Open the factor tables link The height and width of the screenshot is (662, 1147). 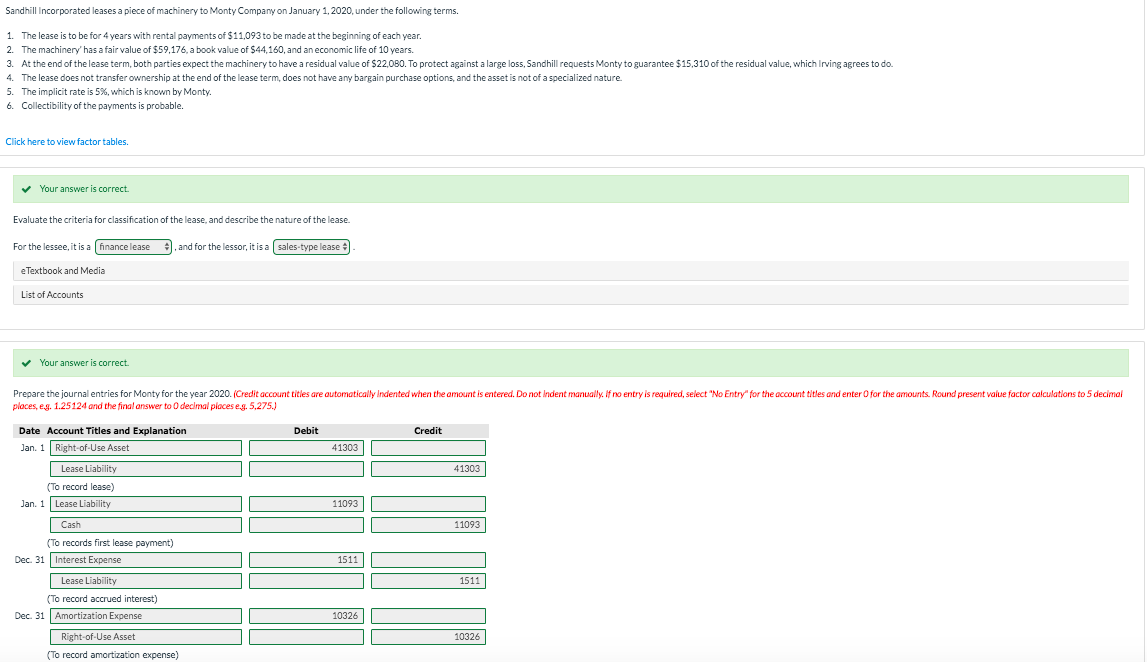coord(67,142)
